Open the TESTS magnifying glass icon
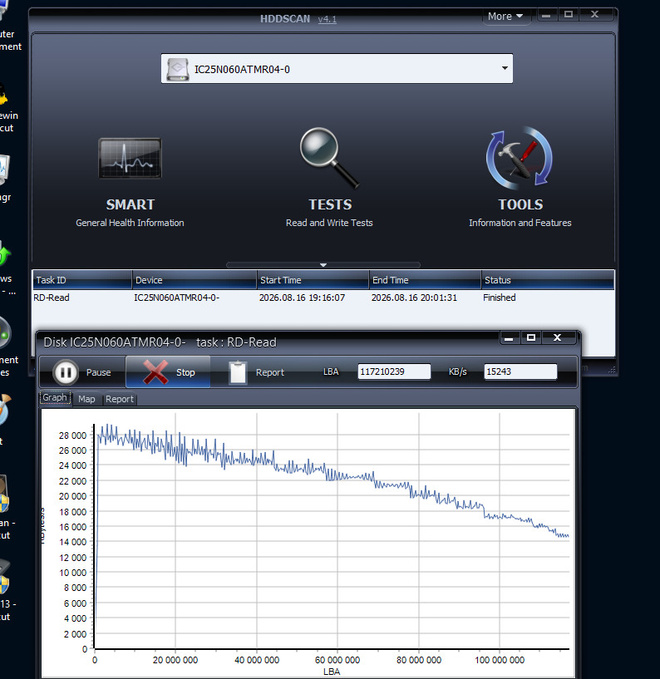This screenshot has height=679, width=660. 330,158
